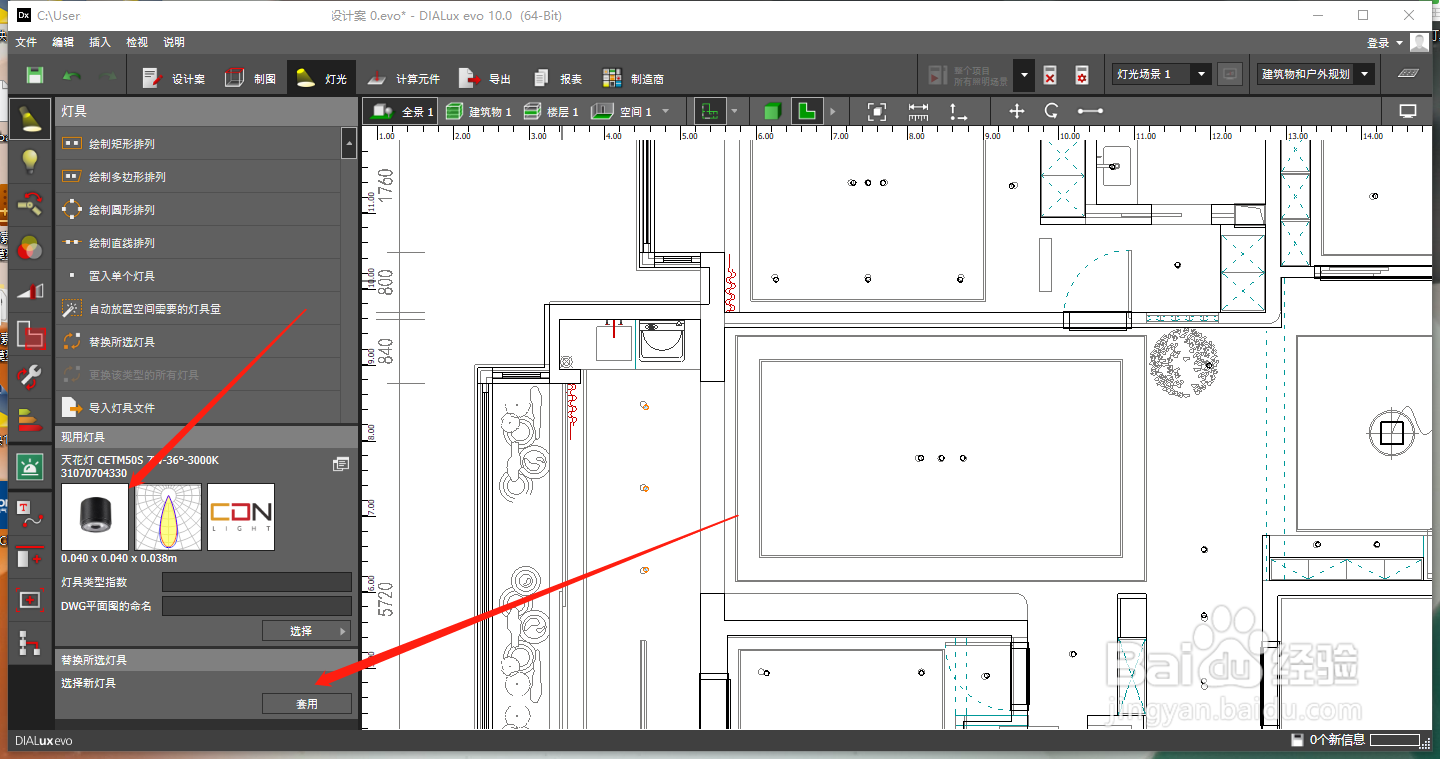Viewport: 1440px width, 759px height.
Task: Click the 套用 apply button
Action: click(x=307, y=704)
